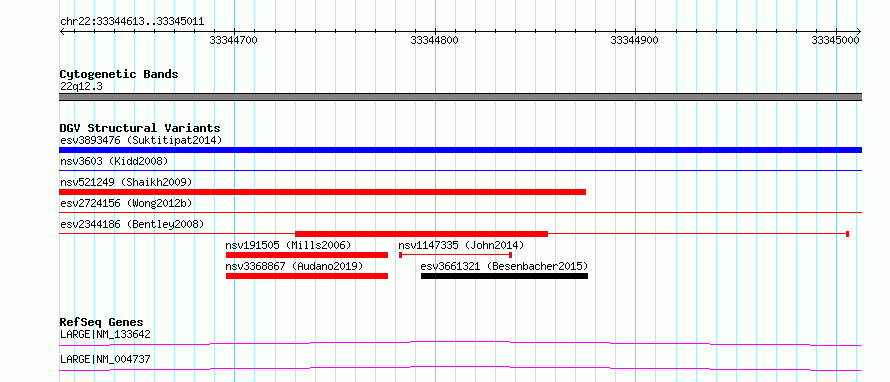Click the 33344800 ruler position

pos(434,40)
